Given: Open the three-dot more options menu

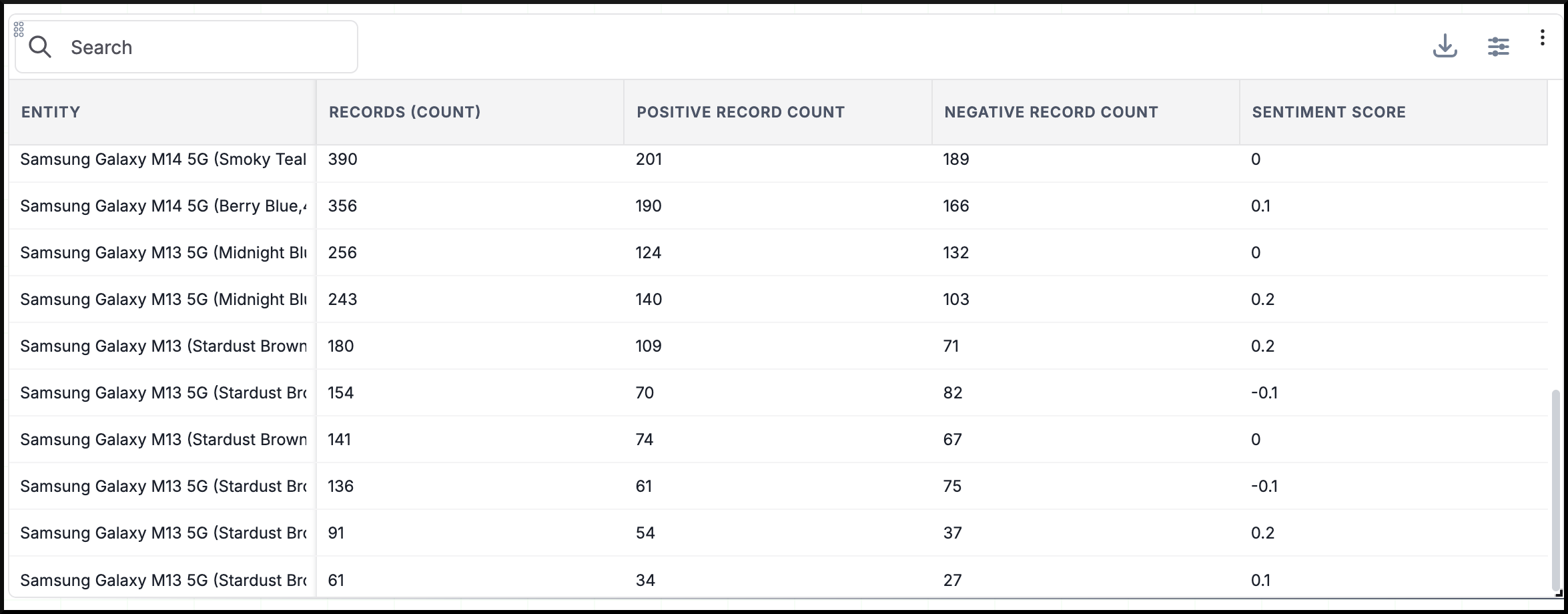Looking at the screenshot, I should pyautogui.click(x=1542, y=37).
